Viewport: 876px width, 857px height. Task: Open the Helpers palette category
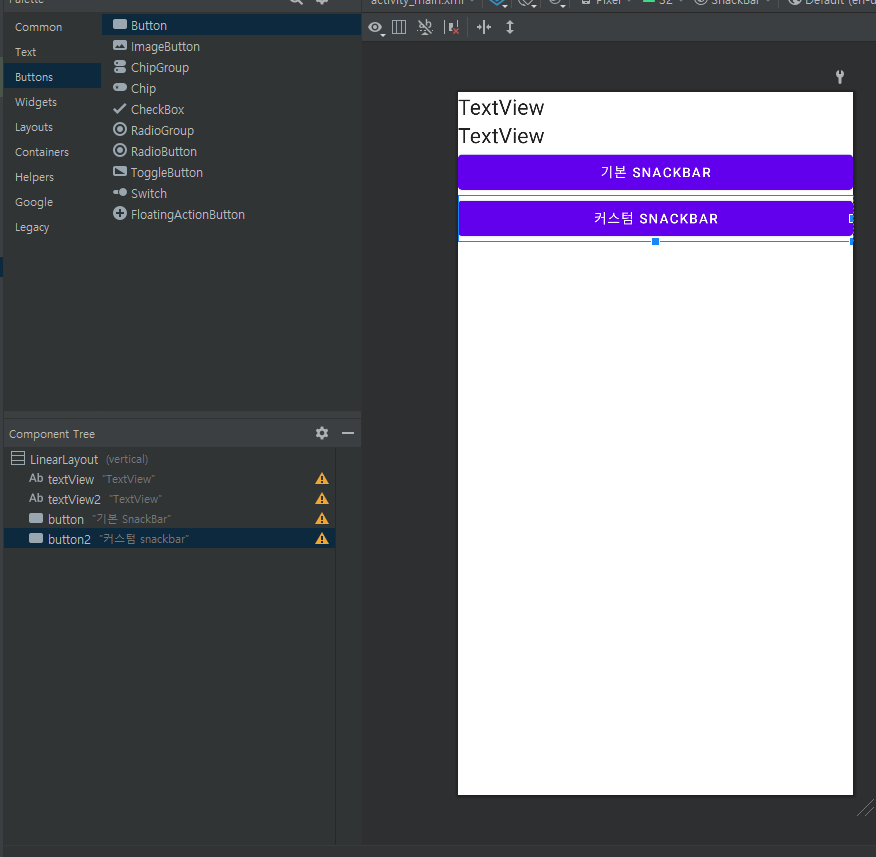[53, 177]
